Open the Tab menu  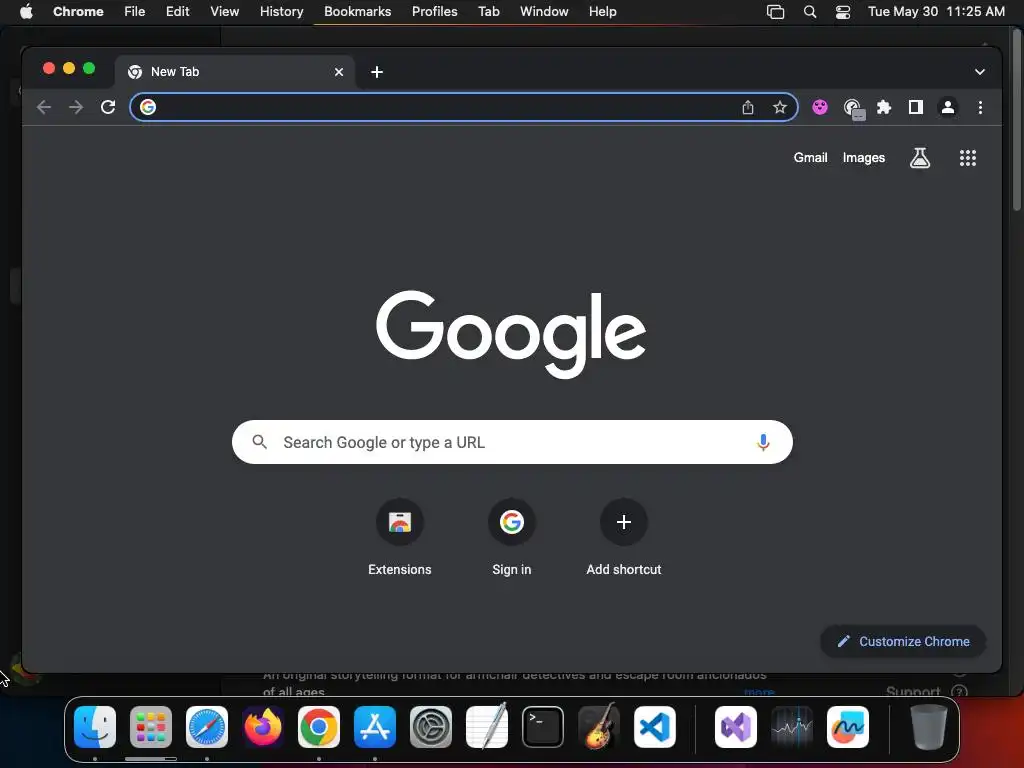coord(488,12)
